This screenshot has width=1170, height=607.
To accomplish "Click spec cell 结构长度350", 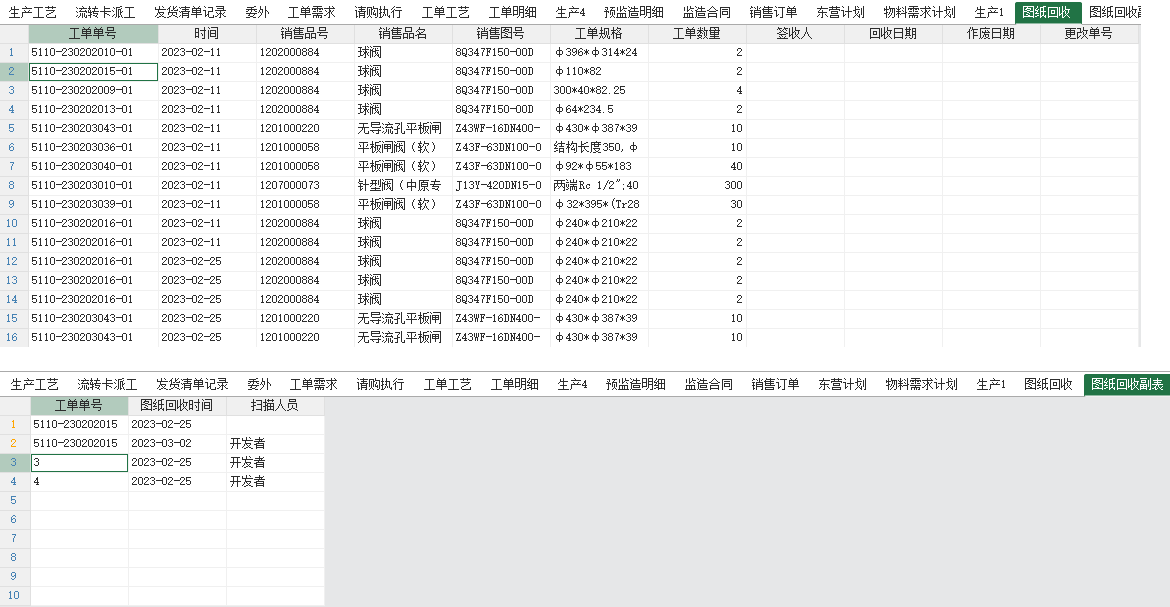I will click(599, 148).
